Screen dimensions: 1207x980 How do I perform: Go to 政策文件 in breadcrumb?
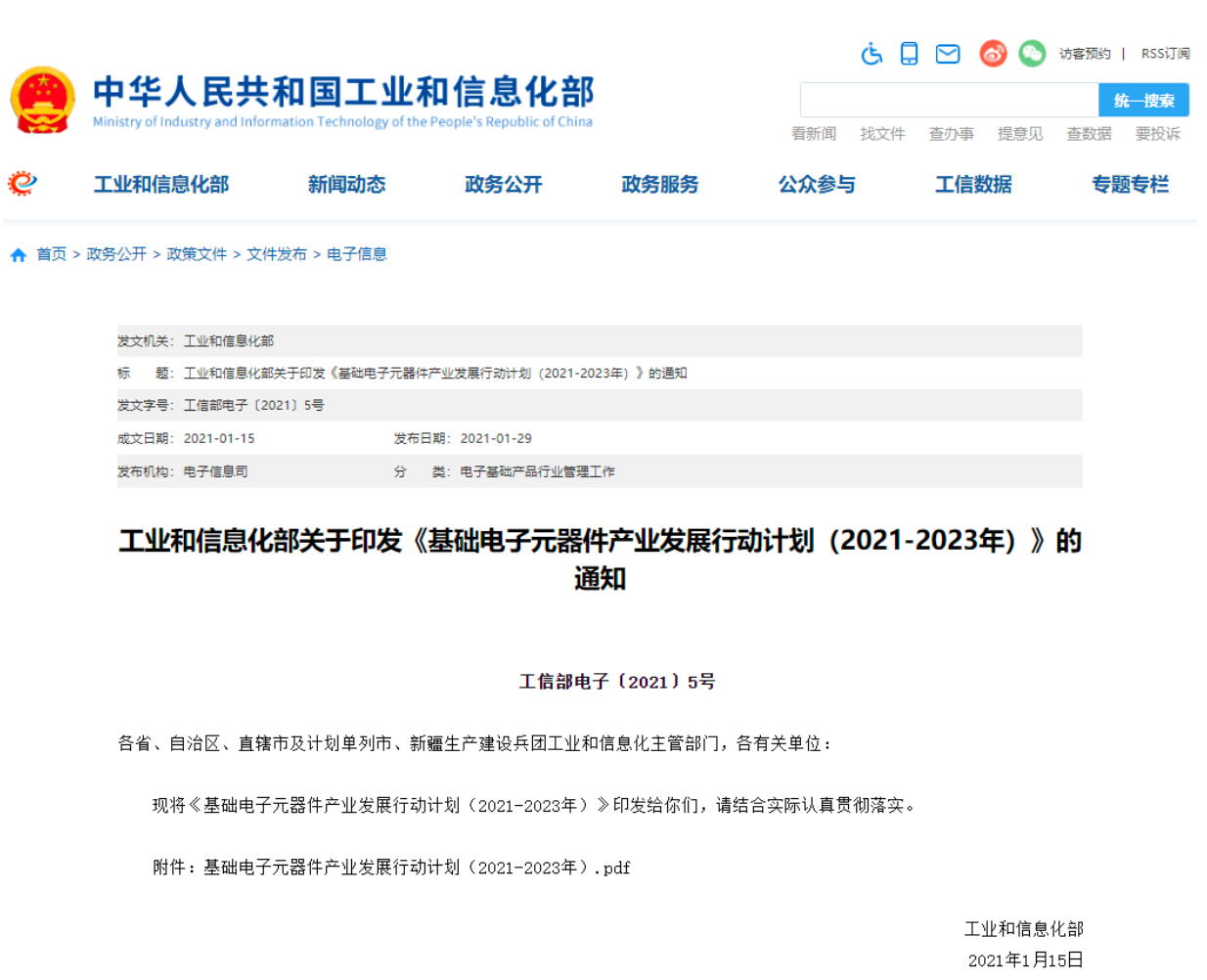pyautogui.click(x=197, y=254)
